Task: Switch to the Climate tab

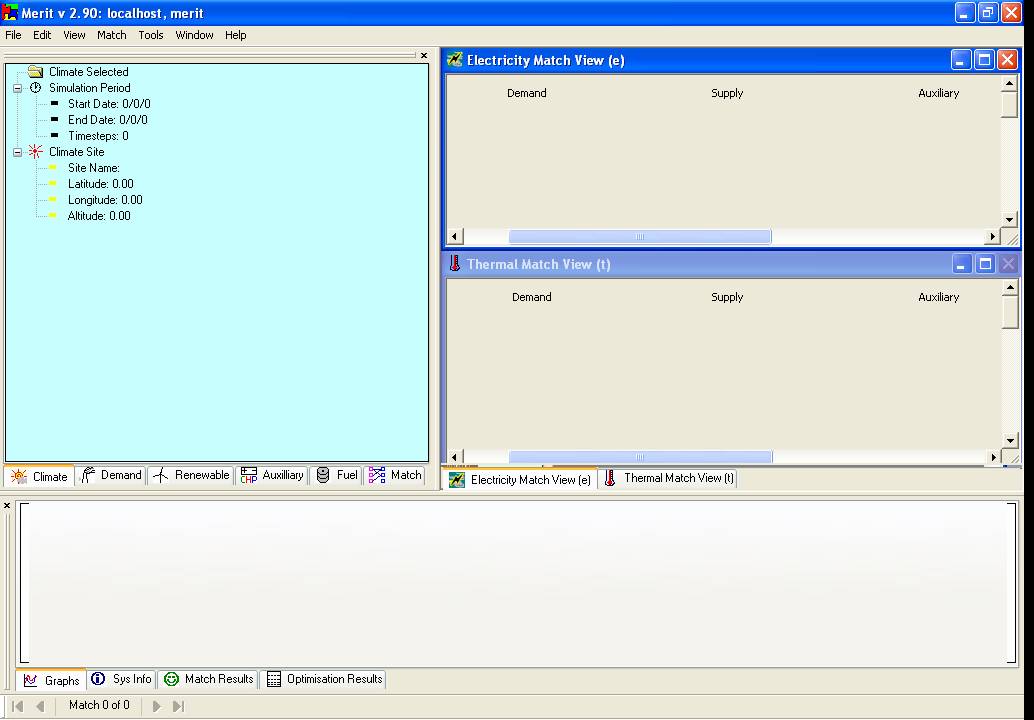Action: point(39,476)
